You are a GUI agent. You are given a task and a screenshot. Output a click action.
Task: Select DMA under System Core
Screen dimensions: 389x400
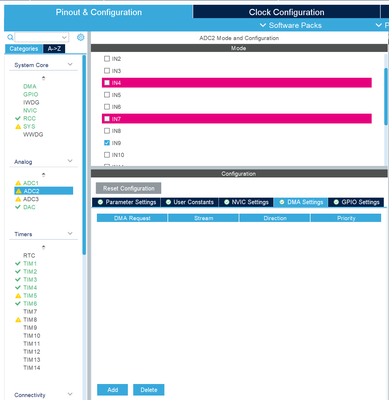(29, 86)
